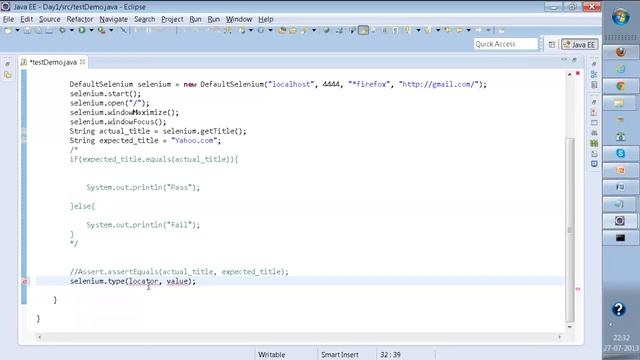
Task: Click the 'Writable' status bar entry
Action: pyautogui.click(x=271, y=355)
